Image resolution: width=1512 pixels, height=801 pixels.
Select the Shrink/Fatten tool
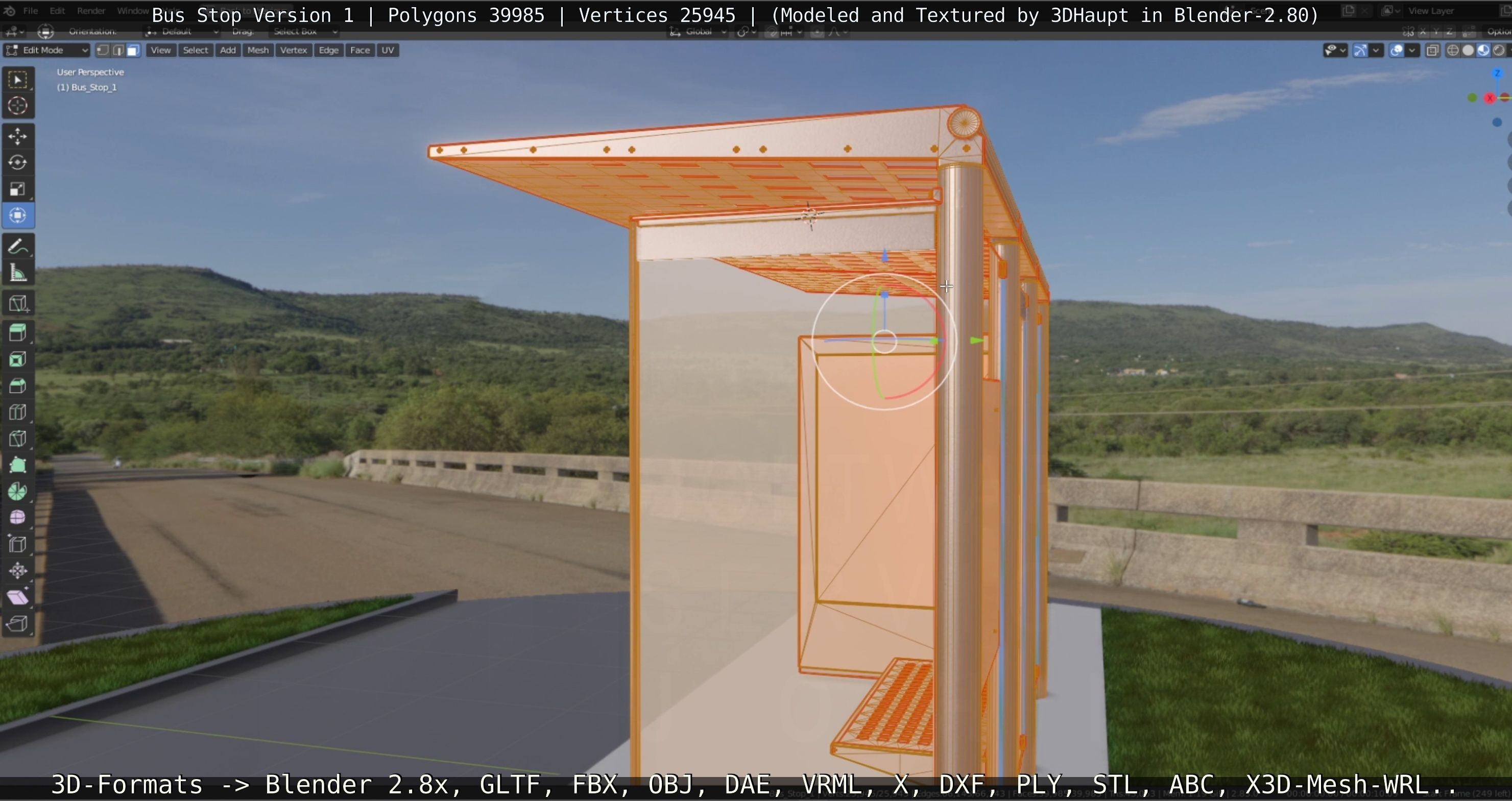click(17, 570)
